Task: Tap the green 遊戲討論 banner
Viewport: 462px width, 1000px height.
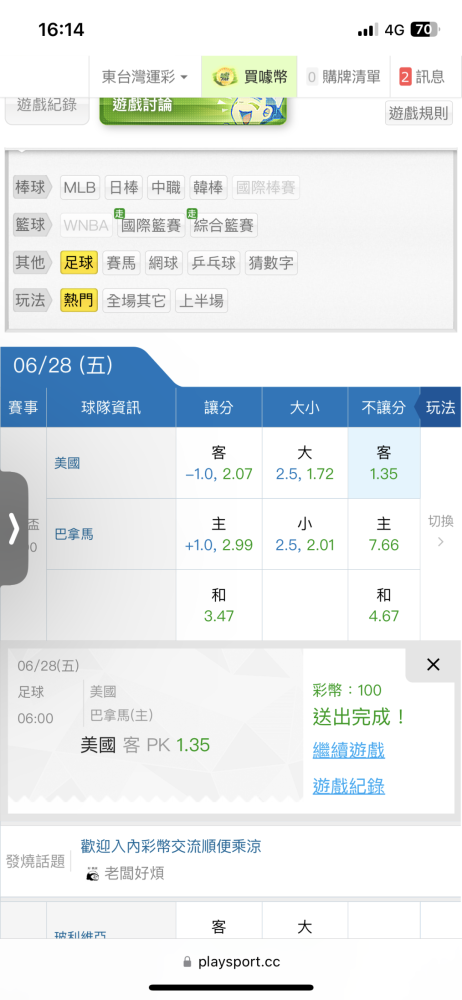Action: [x=193, y=109]
